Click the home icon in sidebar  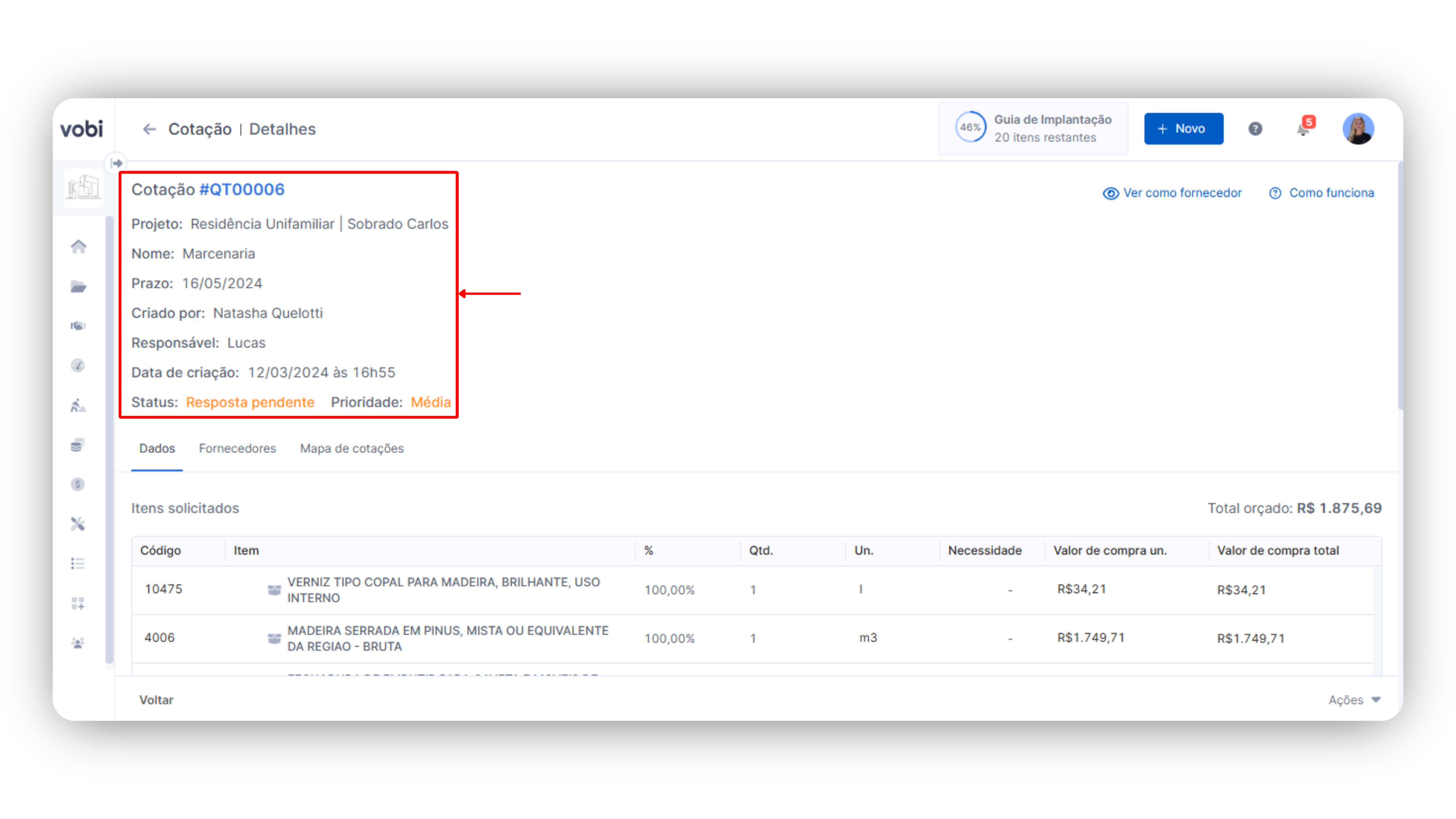78,246
